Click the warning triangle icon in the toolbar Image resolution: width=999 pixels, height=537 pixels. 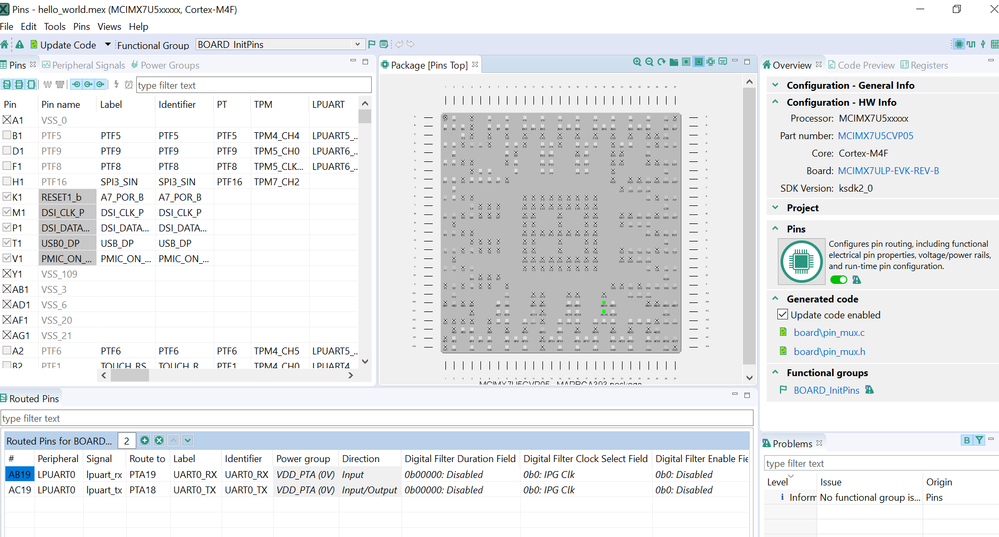(x=20, y=45)
